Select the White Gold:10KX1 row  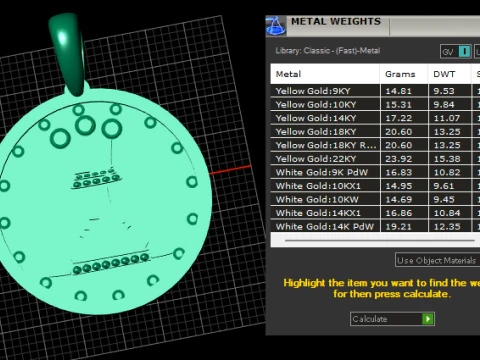(x=375, y=186)
